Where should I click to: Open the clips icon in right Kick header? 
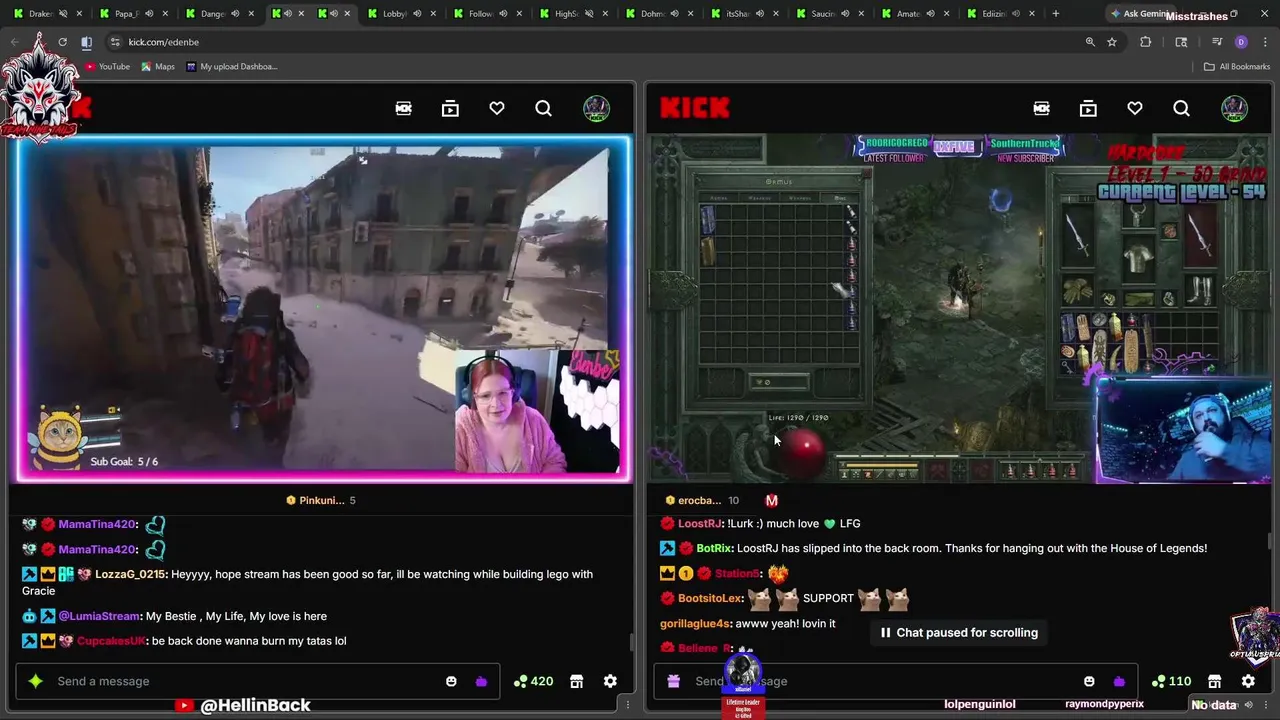point(1041,108)
